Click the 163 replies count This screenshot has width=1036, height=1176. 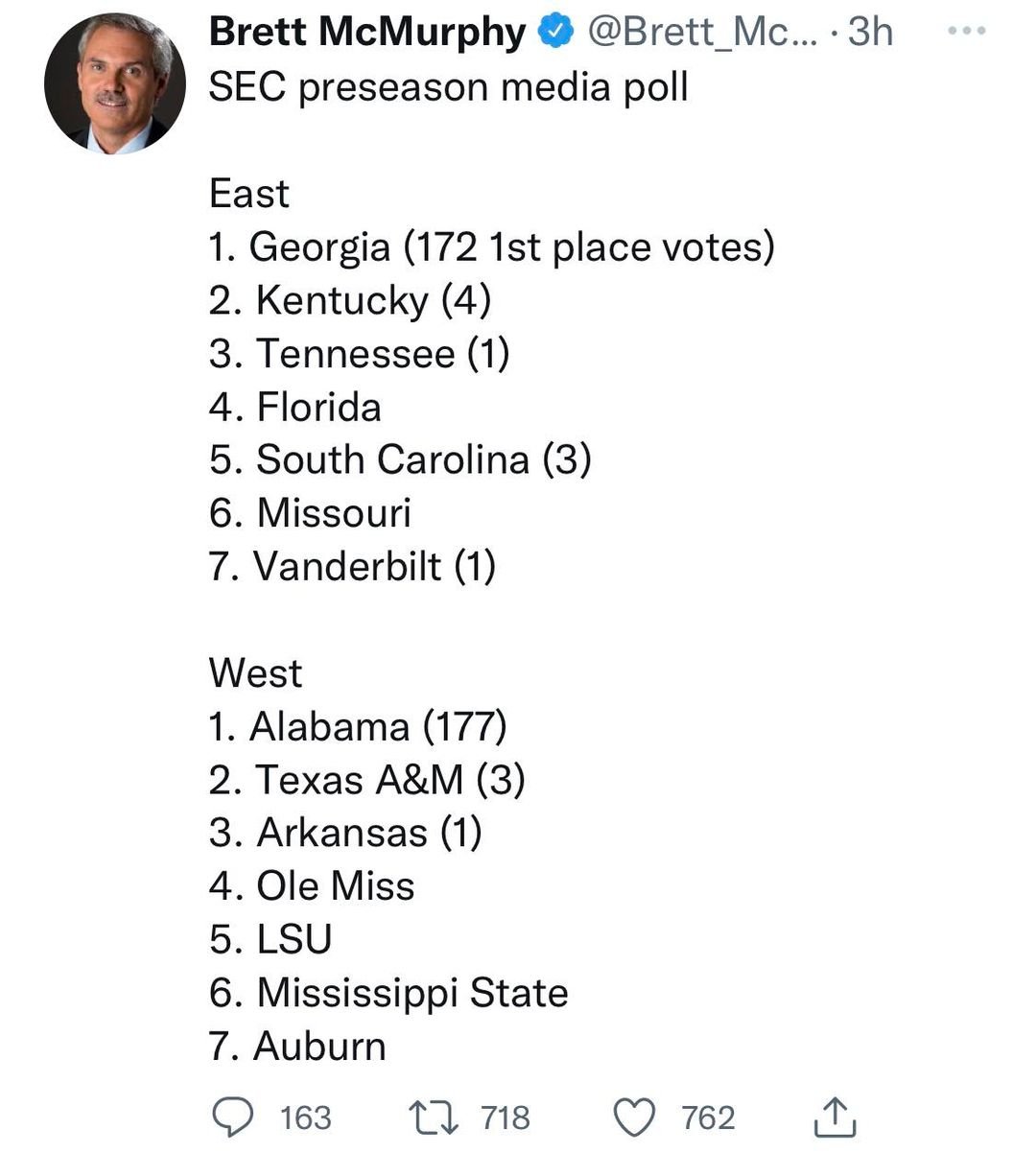point(305,1118)
